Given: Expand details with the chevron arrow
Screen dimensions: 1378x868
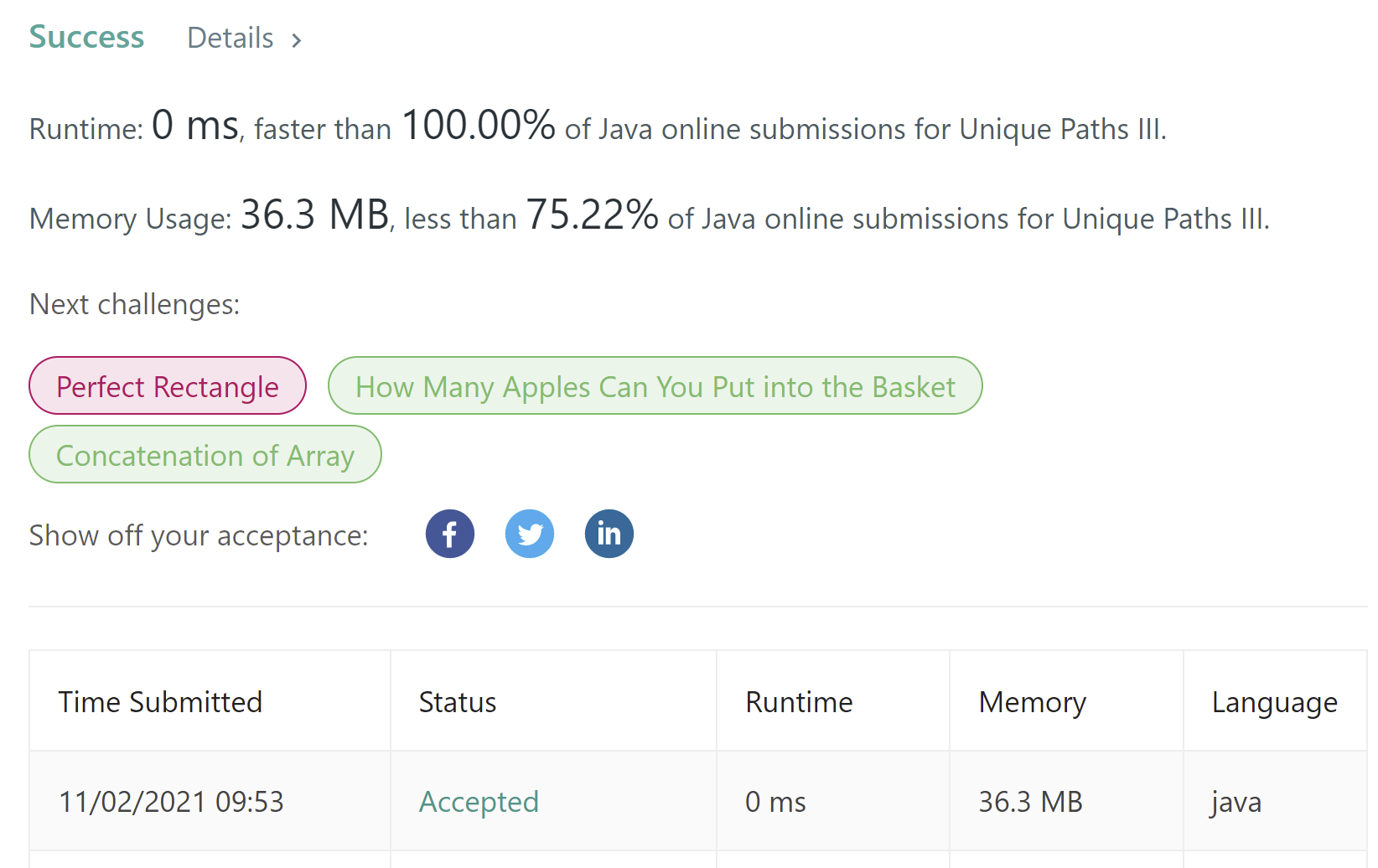Looking at the screenshot, I should 296,40.
